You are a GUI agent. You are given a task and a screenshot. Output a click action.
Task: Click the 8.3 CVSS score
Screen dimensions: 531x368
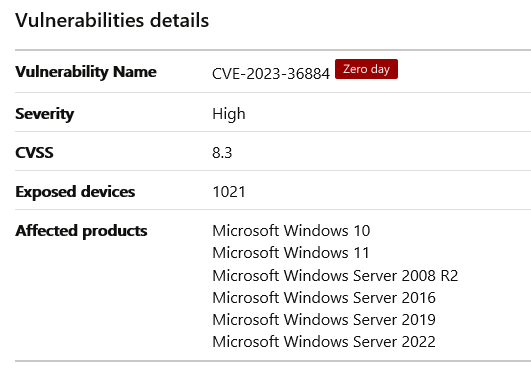point(222,153)
